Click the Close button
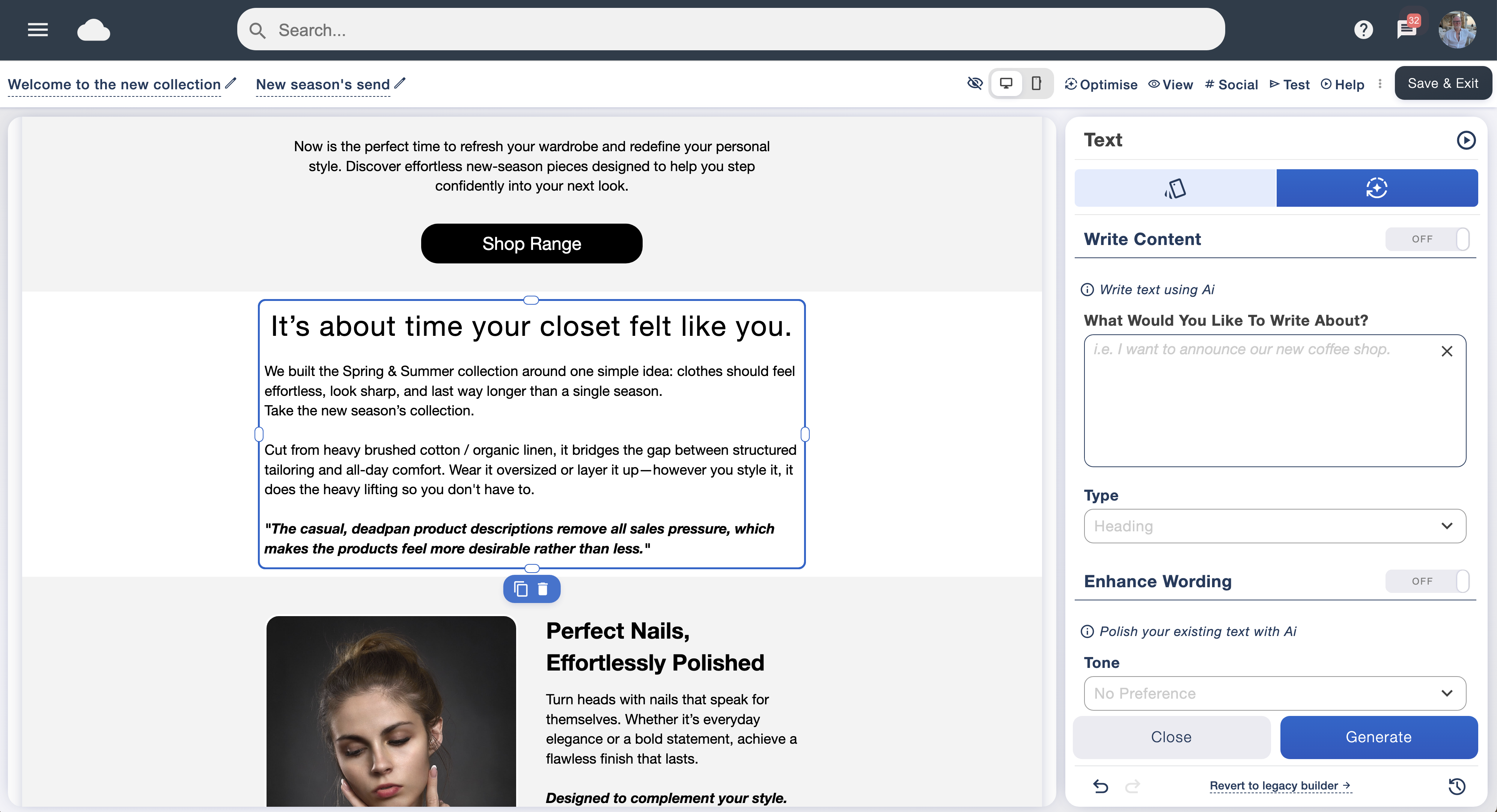 coord(1171,737)
